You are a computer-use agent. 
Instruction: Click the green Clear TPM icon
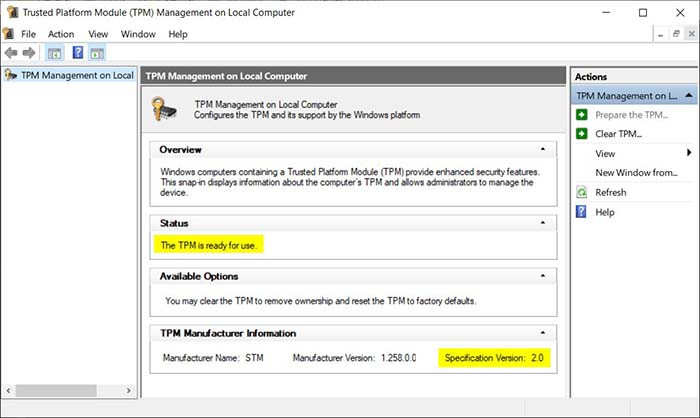582,134
